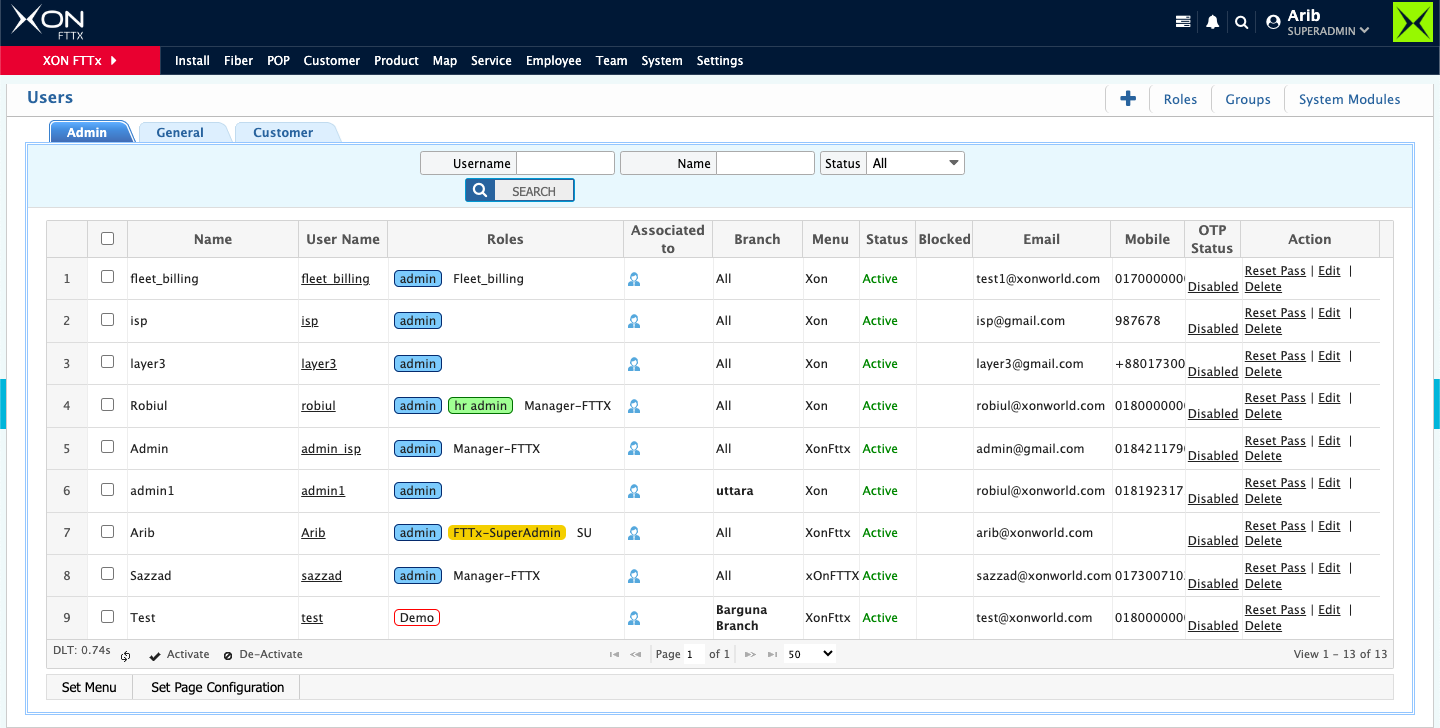This screenshot has width=1440, height=728.
Task: Expand the rows-per-page dropdown showing 50
Action: 810,654
